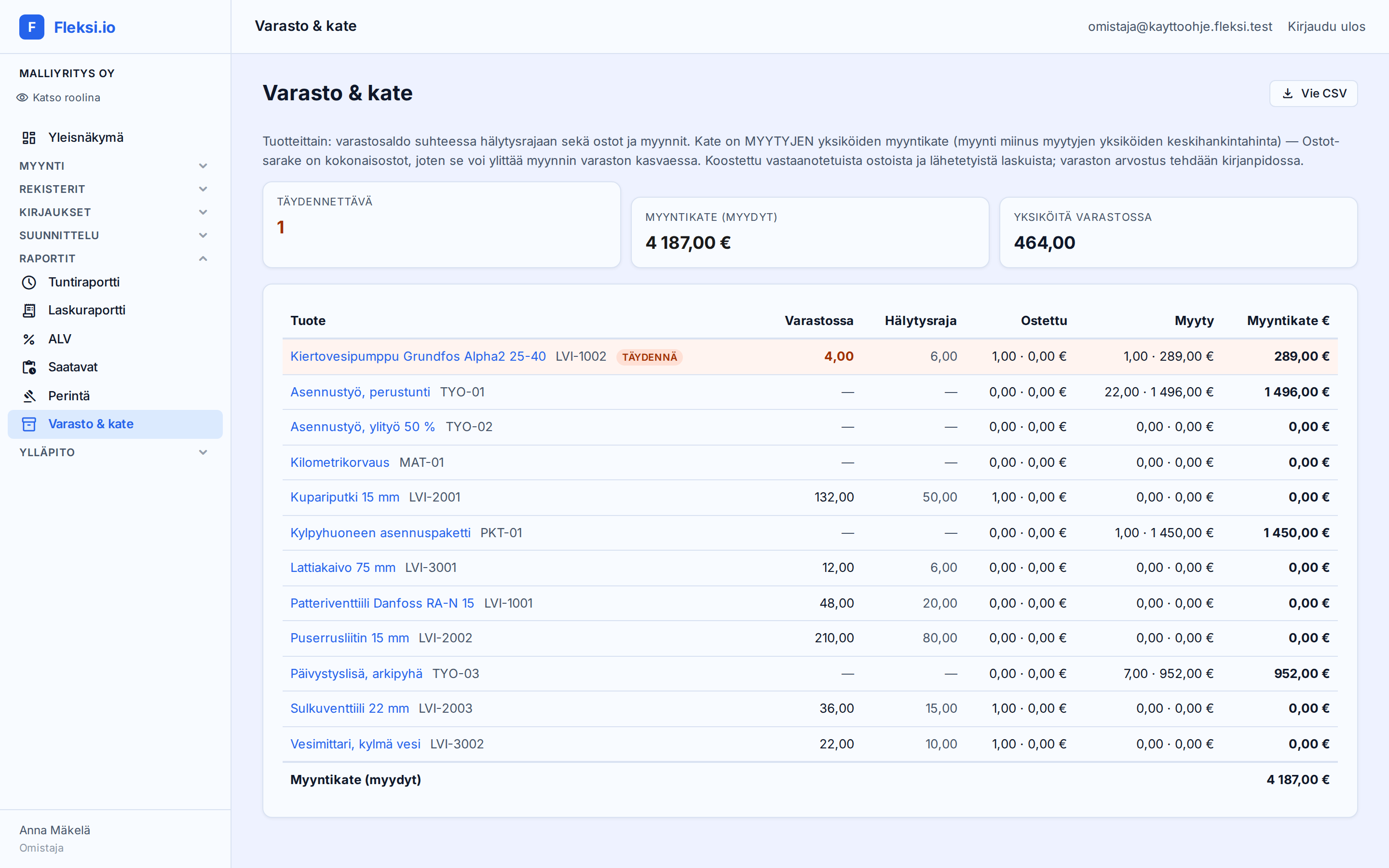Click product code LVI-1002
Image resolution: width=1389 pixels, height=868 pixels.
(x=581, y=356)
